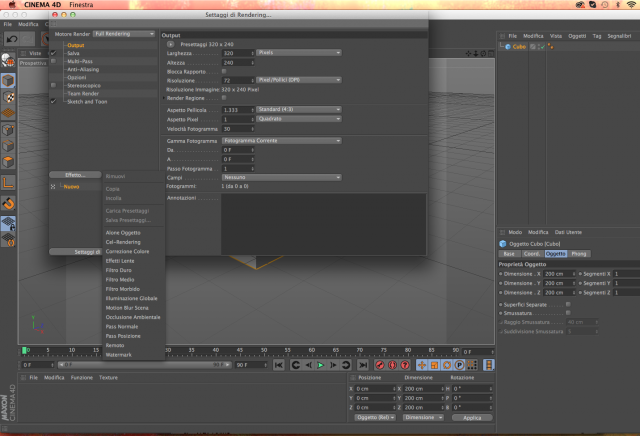Click the red record keyframe button
Screen dimensions: 640x436
pos(380,365)
